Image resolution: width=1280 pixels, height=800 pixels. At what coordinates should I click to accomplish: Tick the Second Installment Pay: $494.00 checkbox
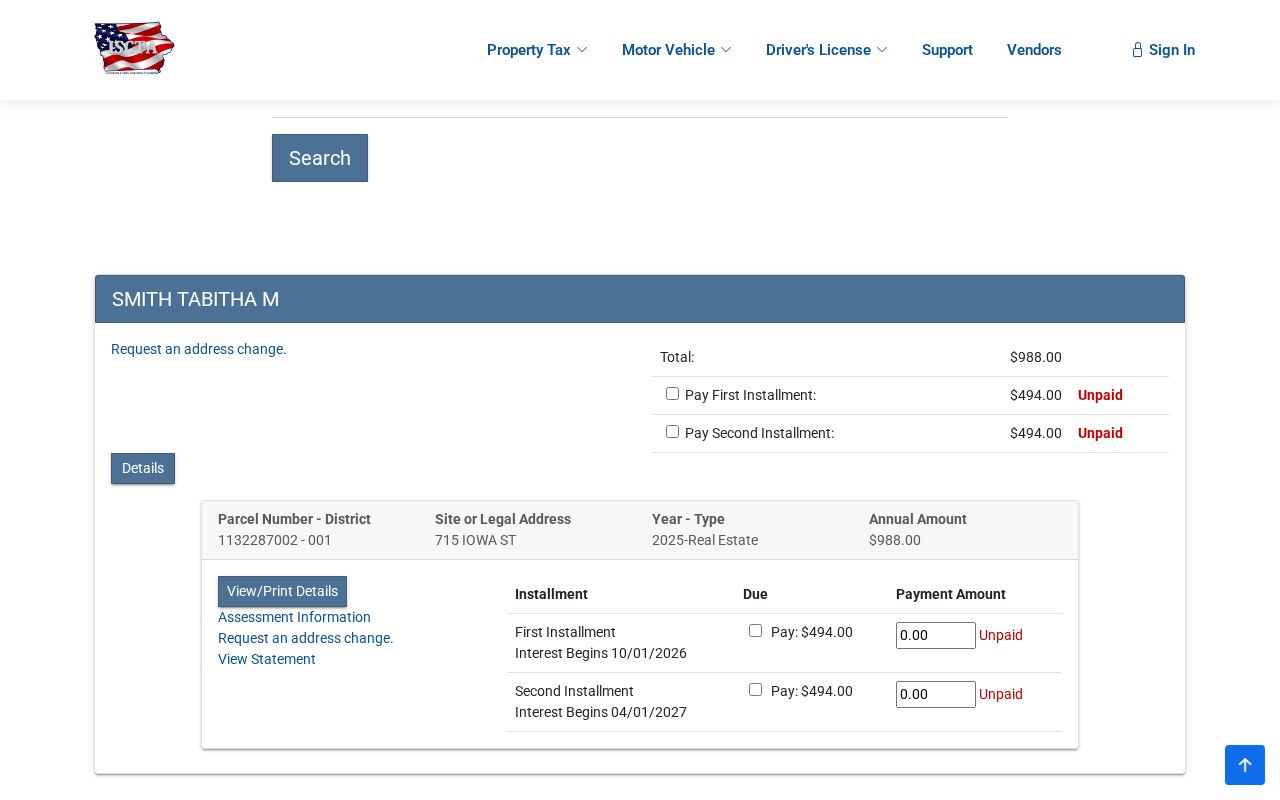pyautogui.click(x=755, y=690)
